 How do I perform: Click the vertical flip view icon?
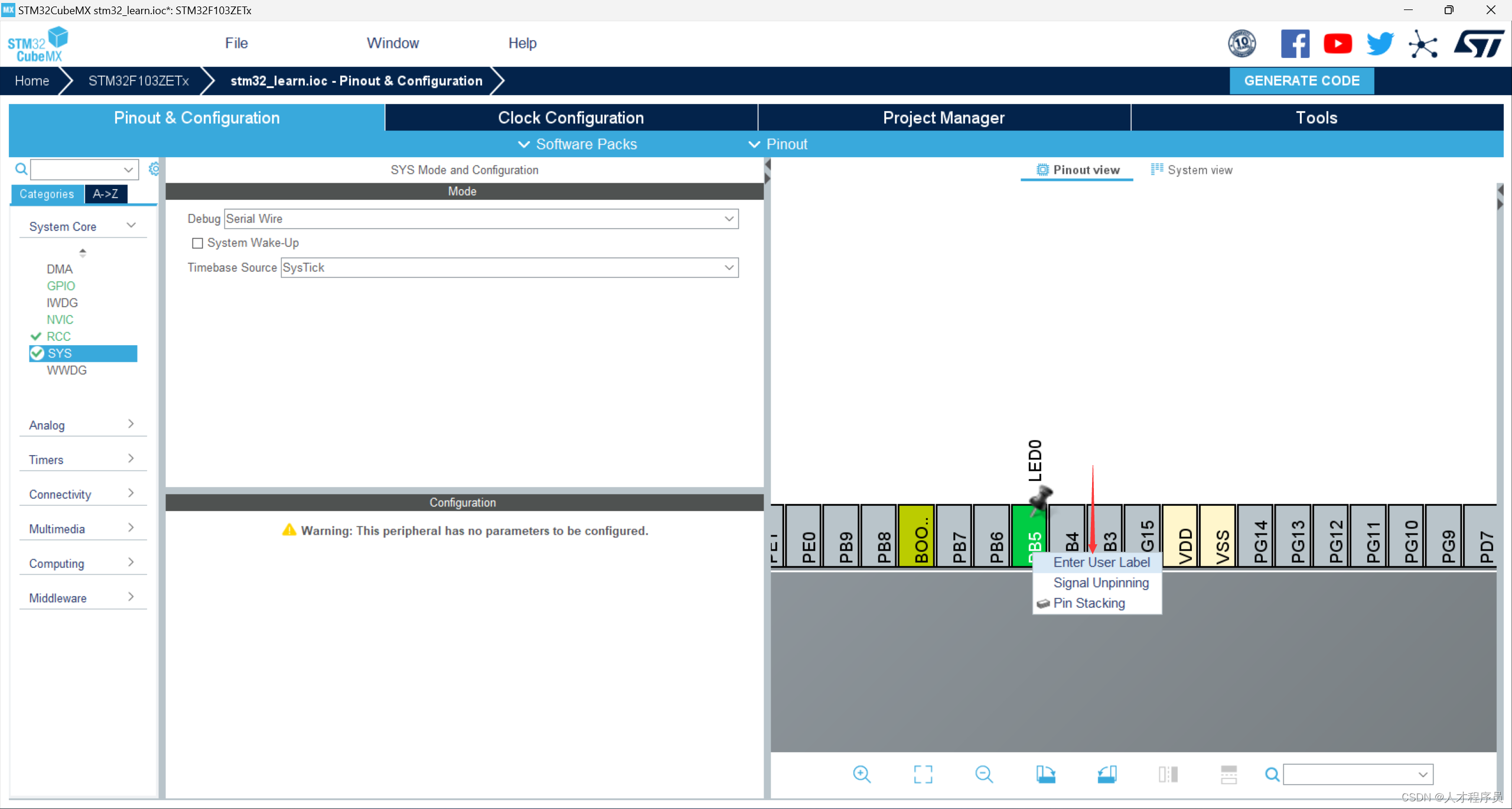[x=1168, y=774]
